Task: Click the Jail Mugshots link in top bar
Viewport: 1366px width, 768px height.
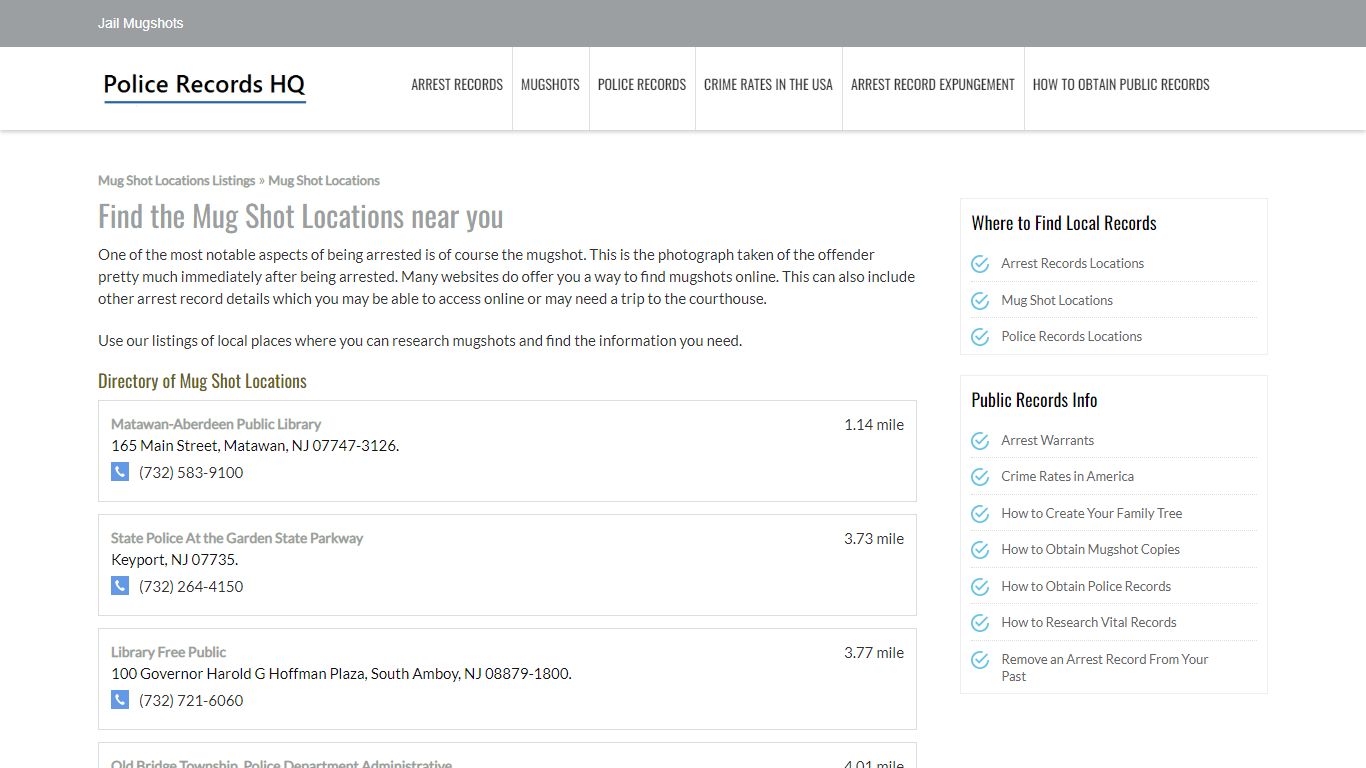Action: [141, 23]
